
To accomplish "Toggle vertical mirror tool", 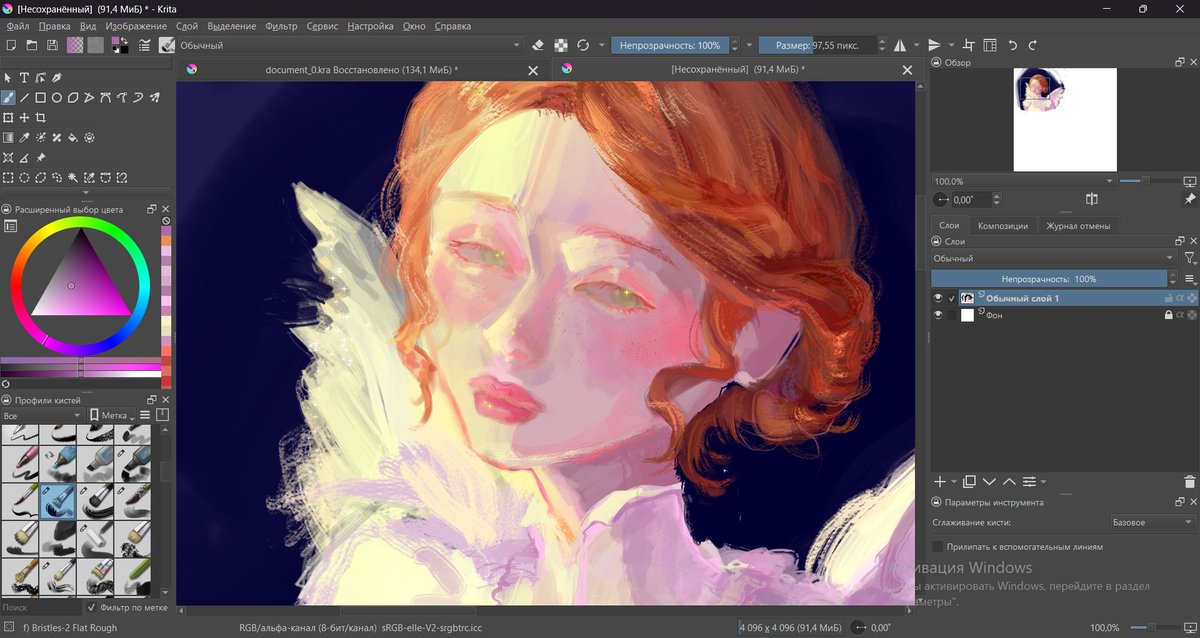I will 934,45.
